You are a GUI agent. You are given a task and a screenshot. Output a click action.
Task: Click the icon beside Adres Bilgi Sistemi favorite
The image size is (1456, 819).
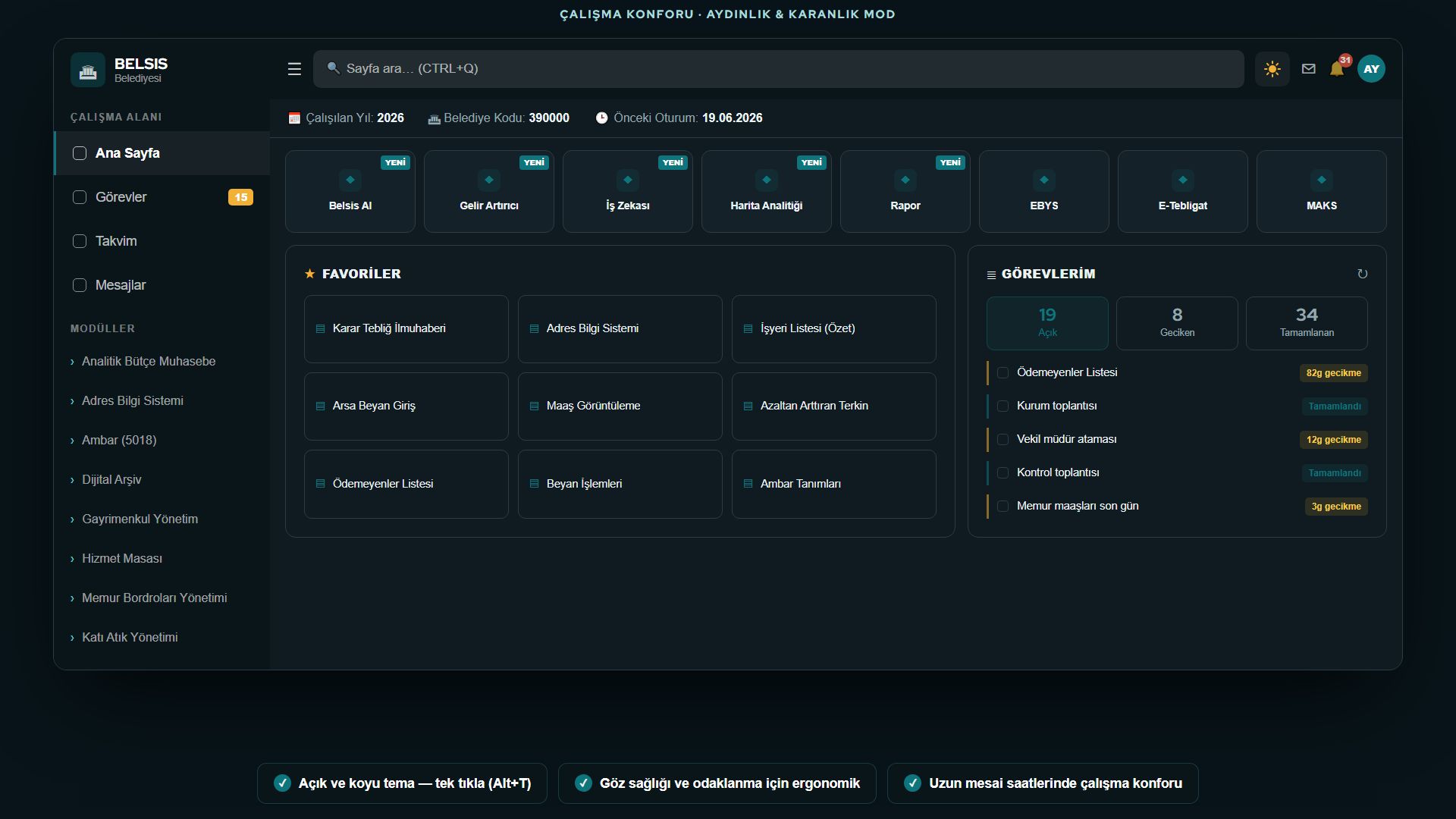pos(534,328)
